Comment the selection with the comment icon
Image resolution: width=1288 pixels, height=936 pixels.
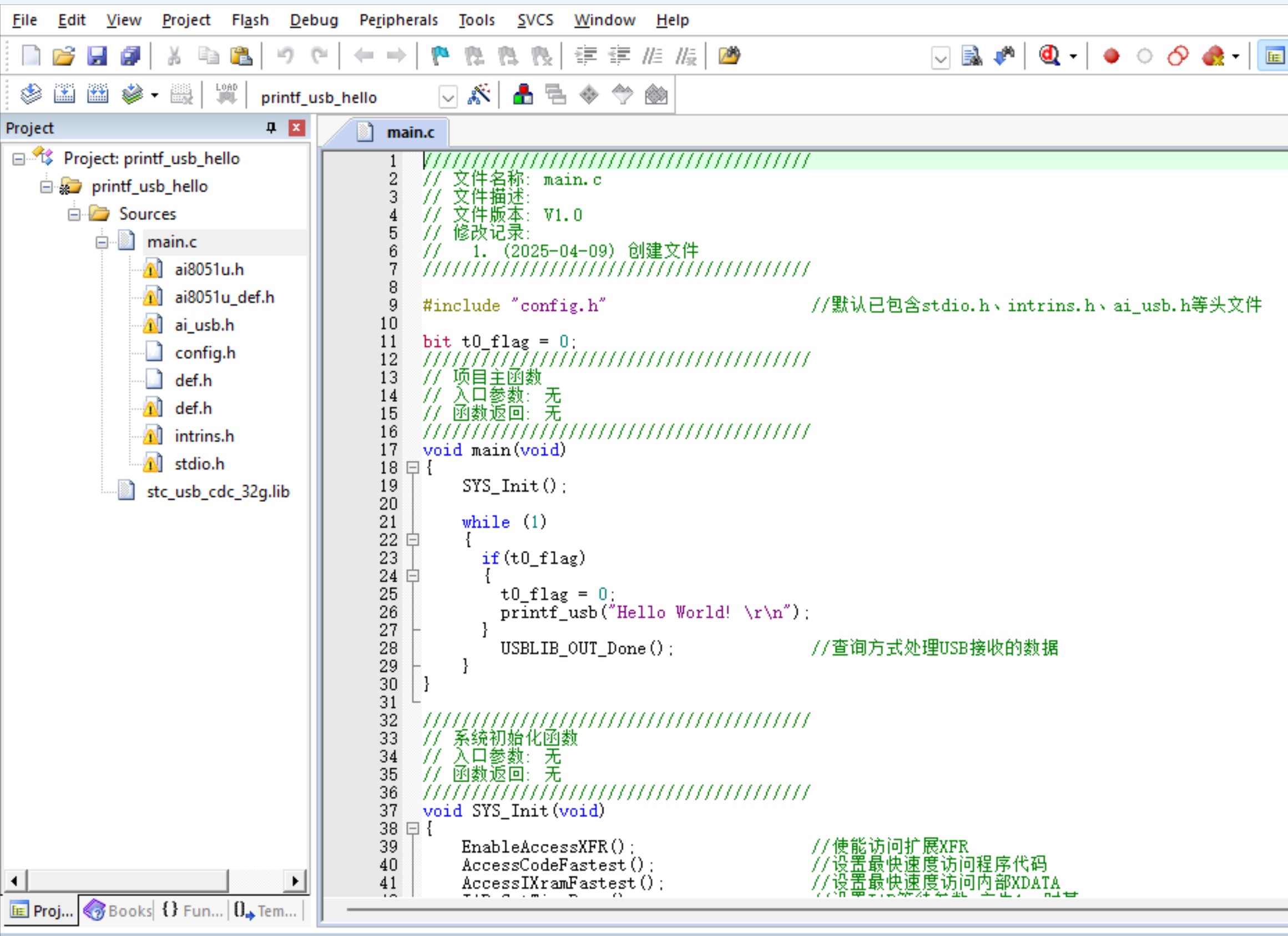tap(652, 56)
